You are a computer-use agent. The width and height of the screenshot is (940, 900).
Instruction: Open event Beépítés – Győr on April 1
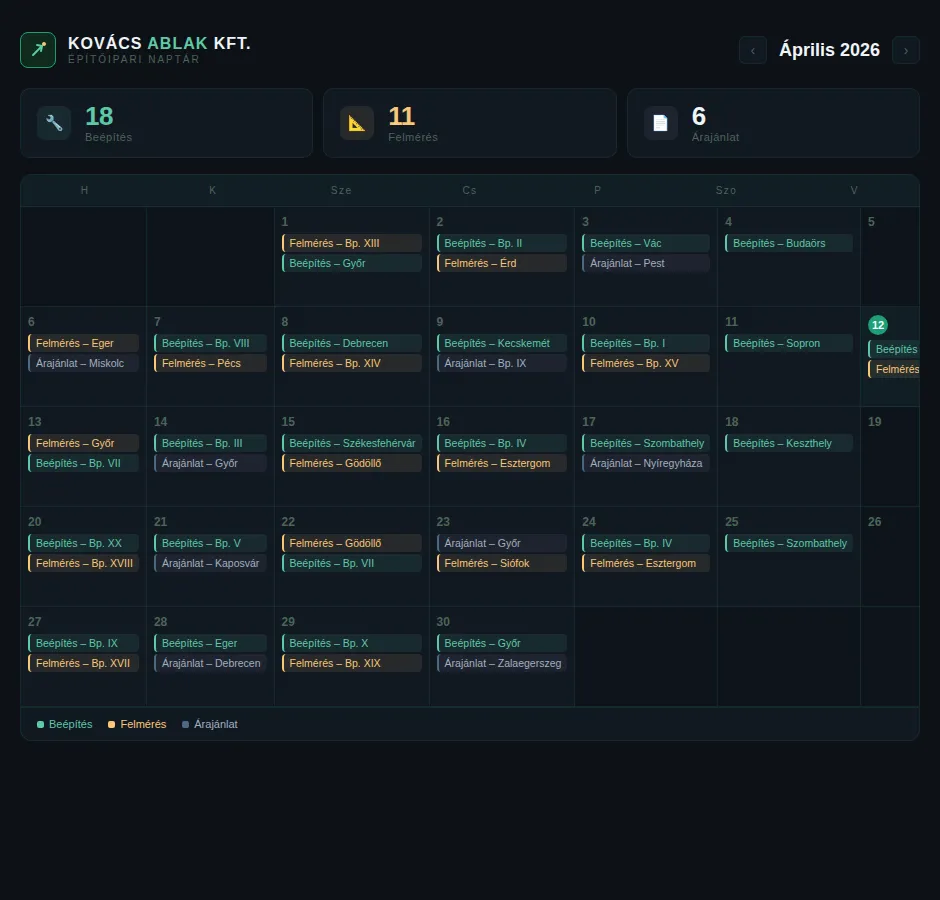tap(352, 263)
